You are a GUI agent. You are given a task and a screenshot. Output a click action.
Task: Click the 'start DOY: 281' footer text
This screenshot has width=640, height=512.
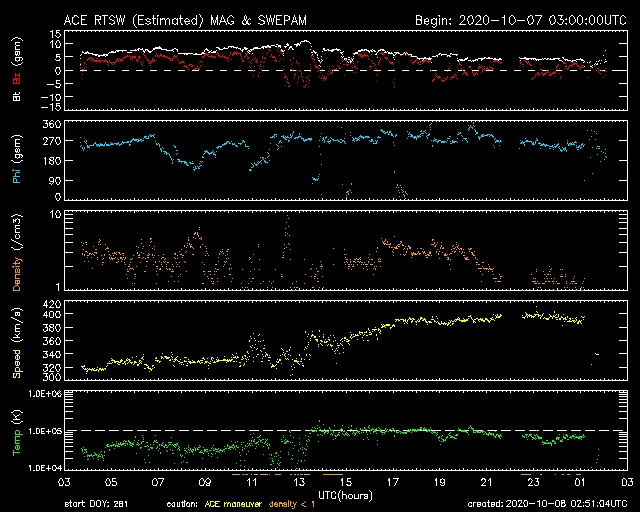(x=96, y=504)
